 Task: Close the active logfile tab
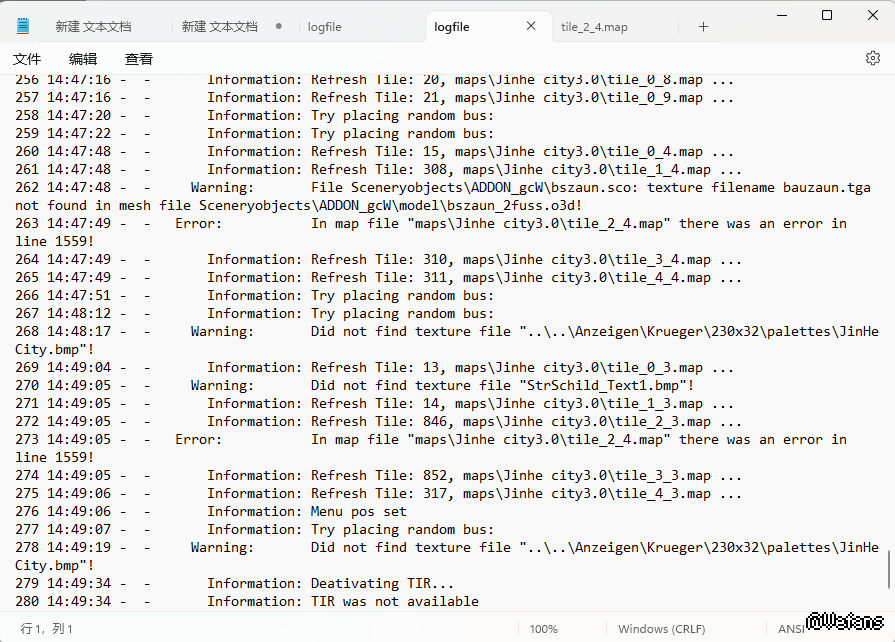531,27
